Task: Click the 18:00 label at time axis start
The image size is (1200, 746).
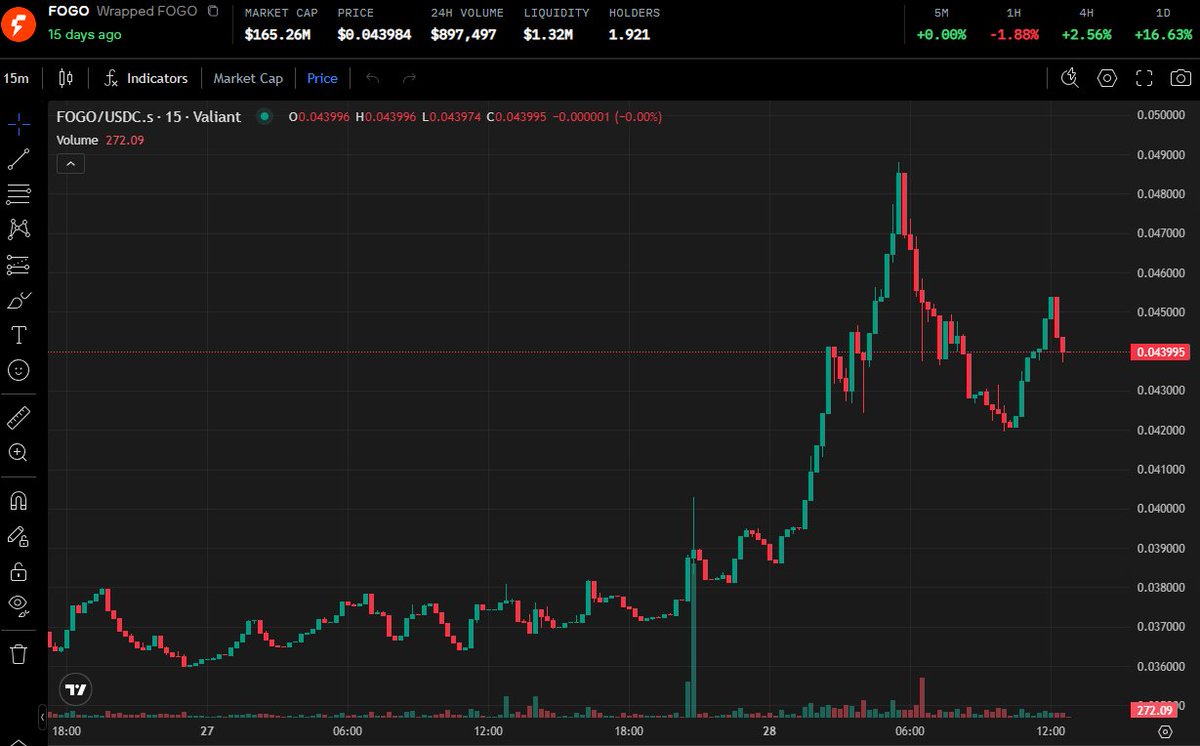Action: tap(66, 732)
